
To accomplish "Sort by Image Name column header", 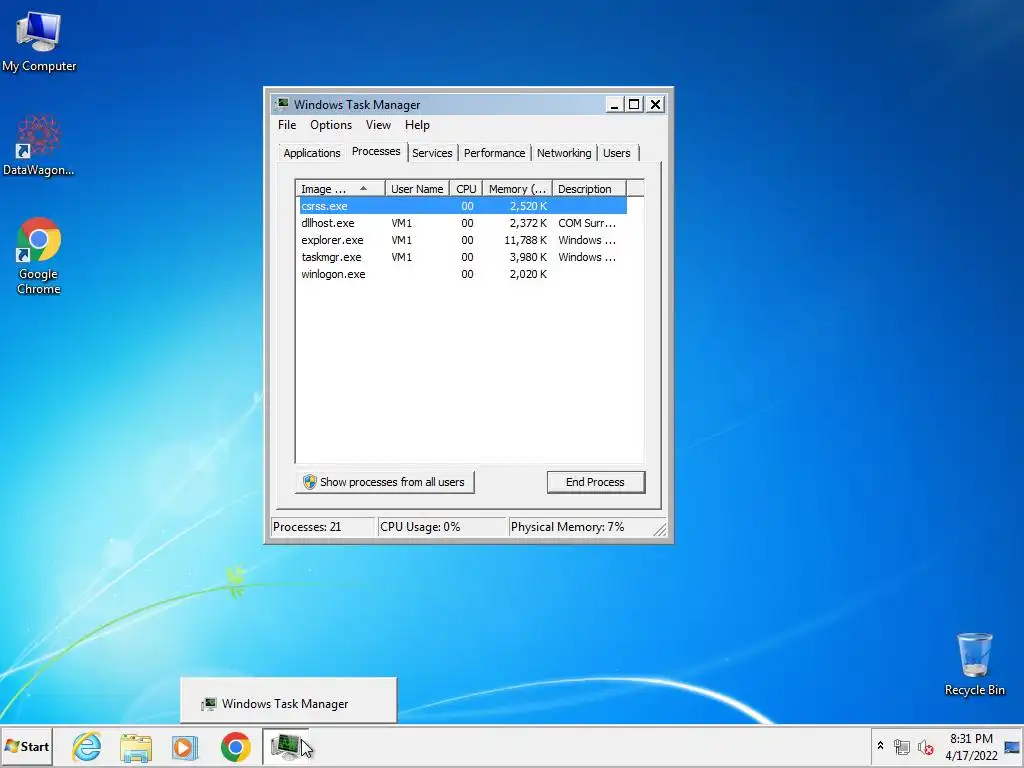I will (340, 189).
